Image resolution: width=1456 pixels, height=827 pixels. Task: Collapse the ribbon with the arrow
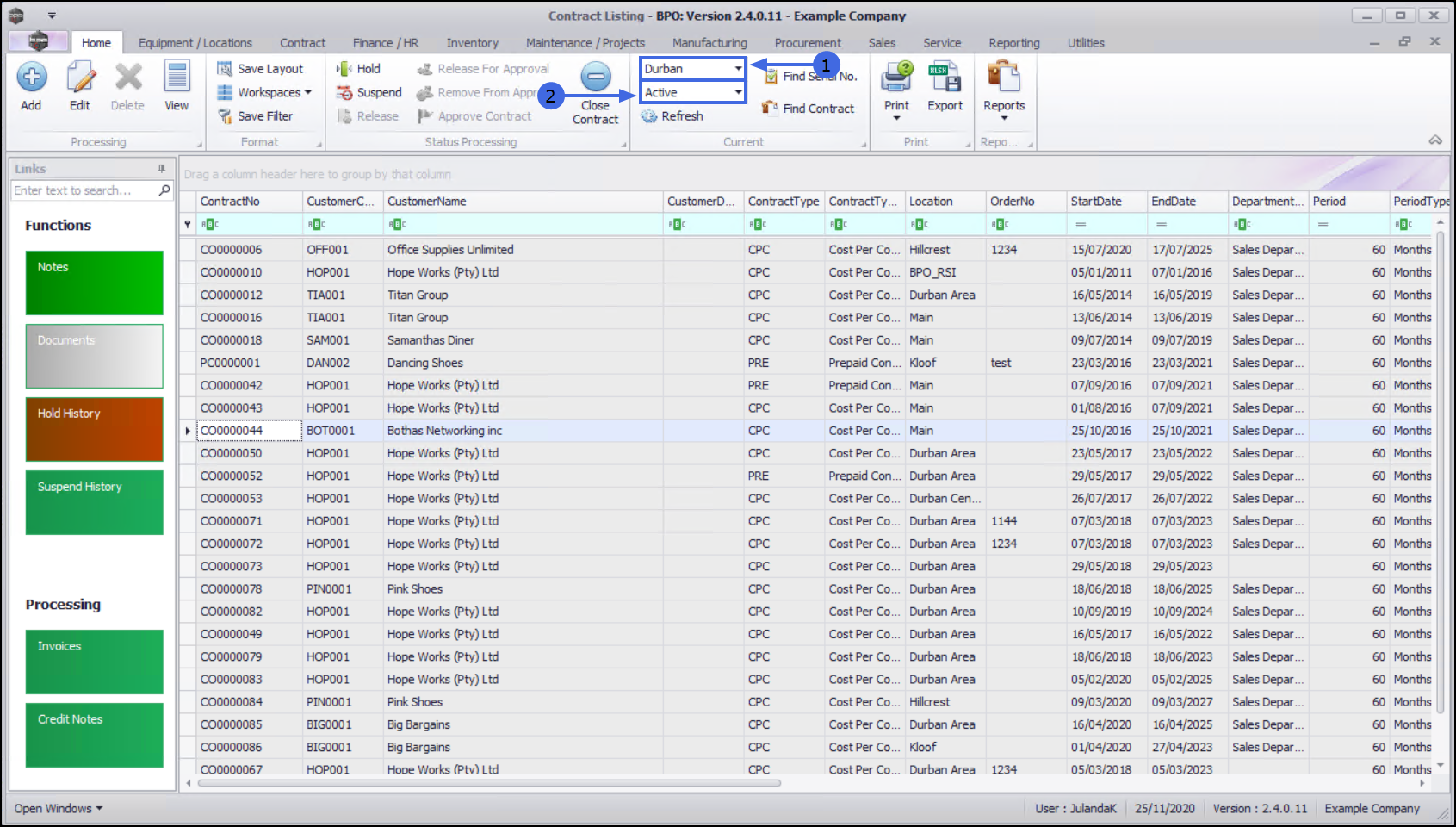coord(1435,140)
